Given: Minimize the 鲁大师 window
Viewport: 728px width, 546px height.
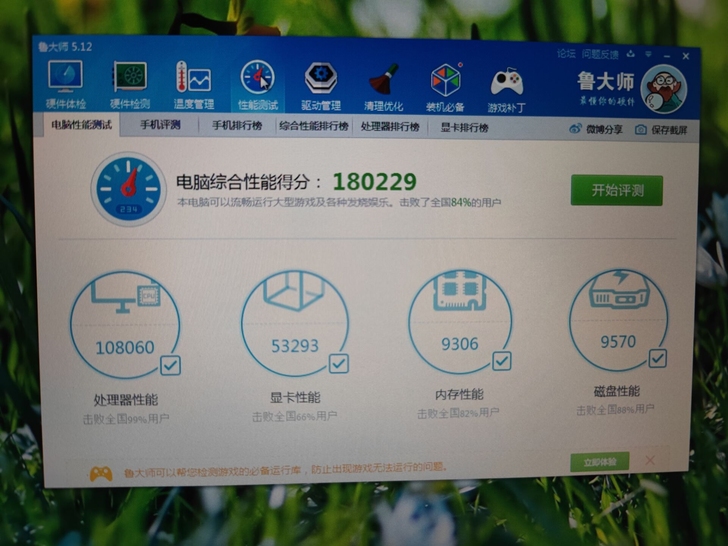Looking at the screenshot, I should tap(667, 56).
